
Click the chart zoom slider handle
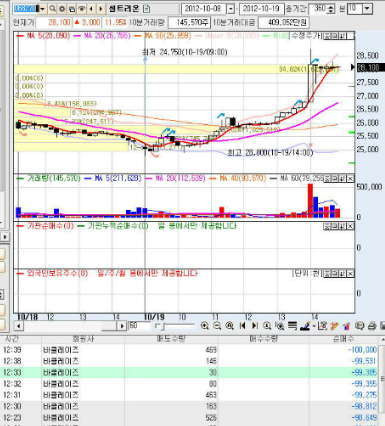[163, 326]
